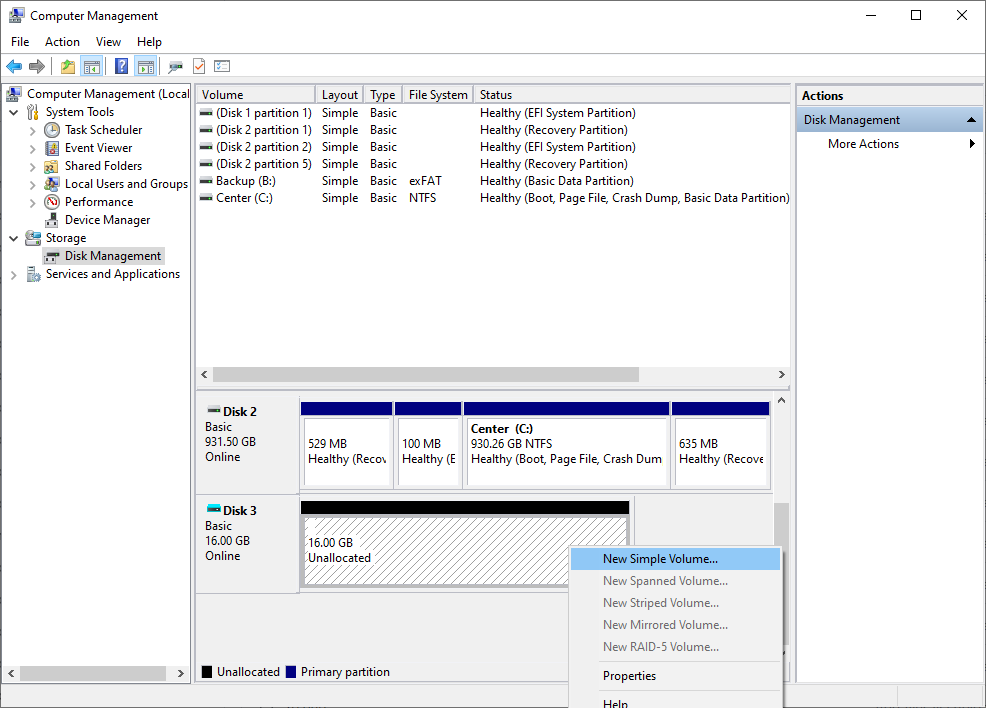This screenshot has width=986, height=708.
Task: Select the Center (C:) partition block
Action: (x=566, y=445)
